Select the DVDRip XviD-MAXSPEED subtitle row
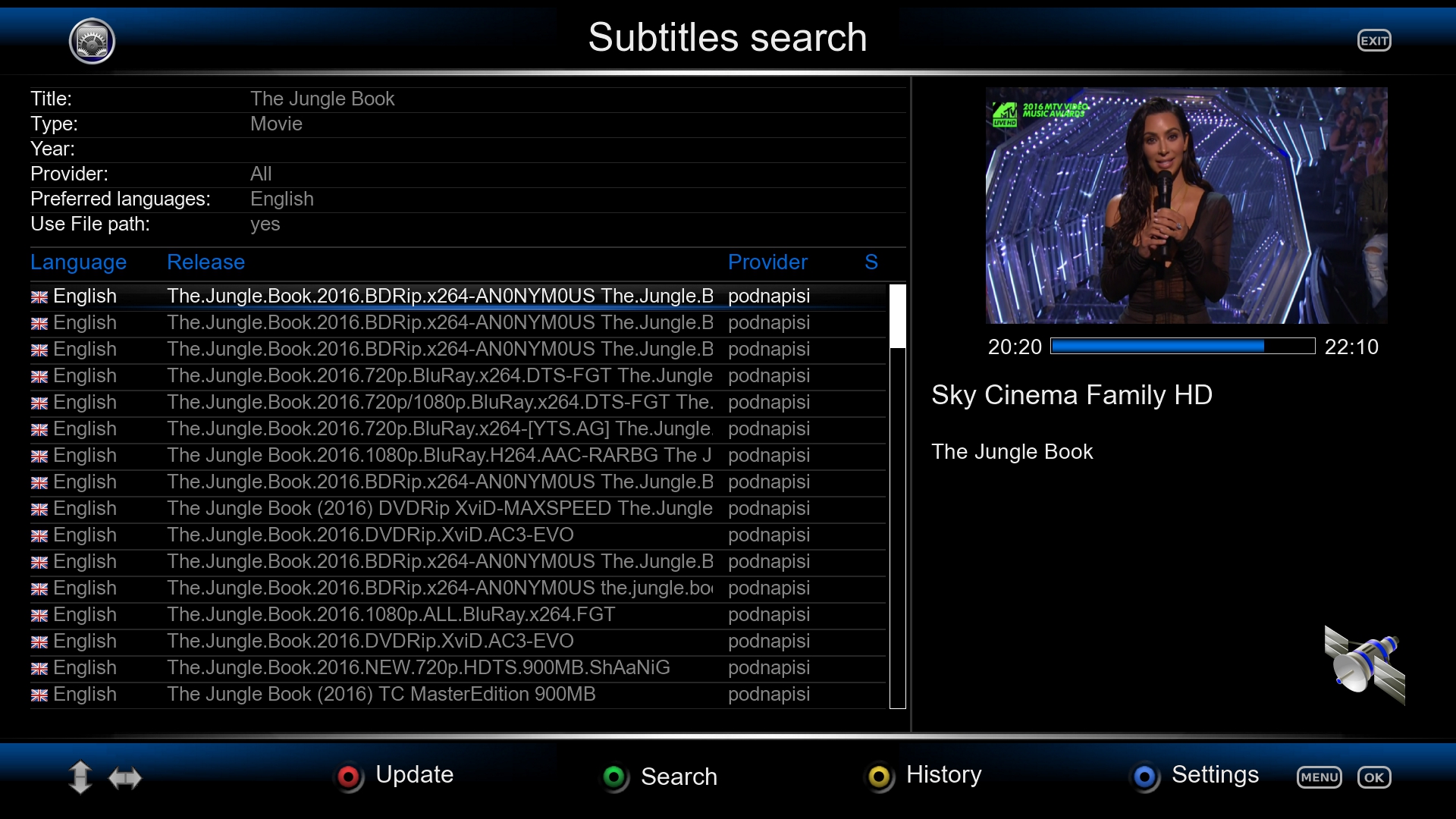 pos(440,509)
